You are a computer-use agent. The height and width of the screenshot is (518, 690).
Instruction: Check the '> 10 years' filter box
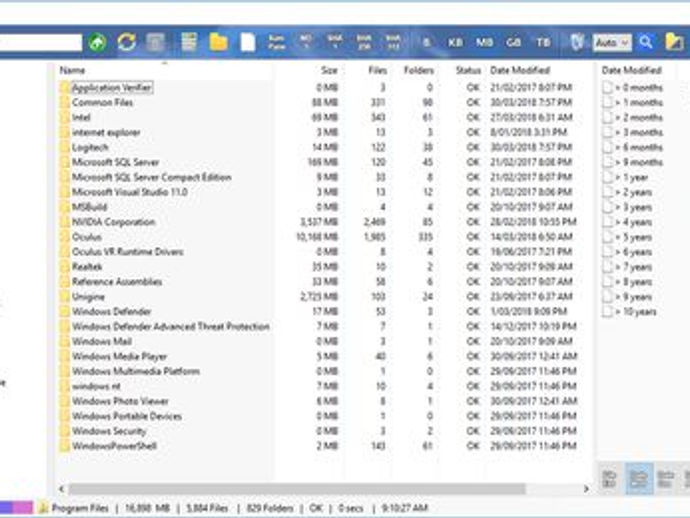point(607,312)
